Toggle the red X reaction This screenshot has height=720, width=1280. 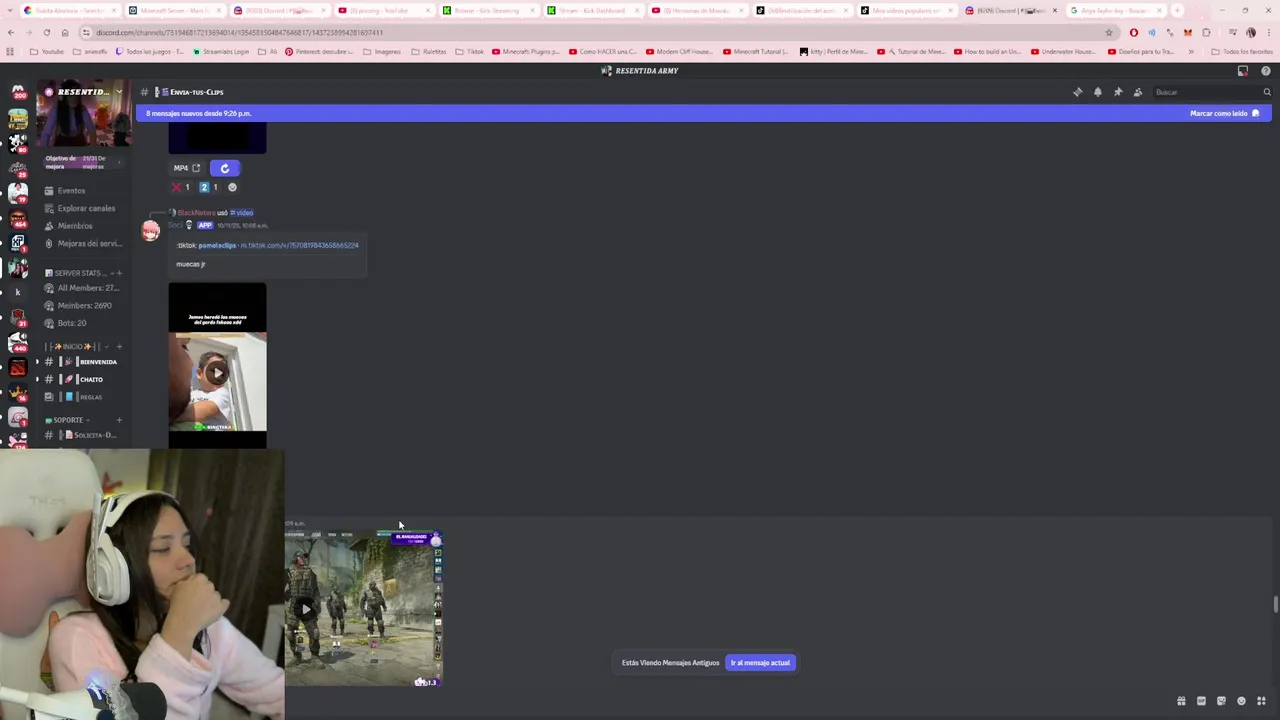coord(180,187)
